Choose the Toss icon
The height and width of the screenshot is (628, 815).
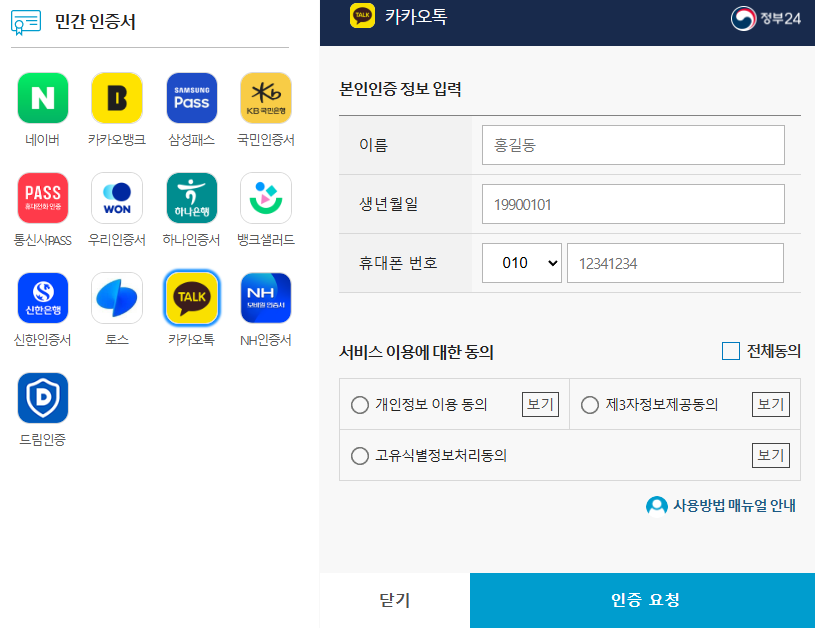click(x=117, y=298)
